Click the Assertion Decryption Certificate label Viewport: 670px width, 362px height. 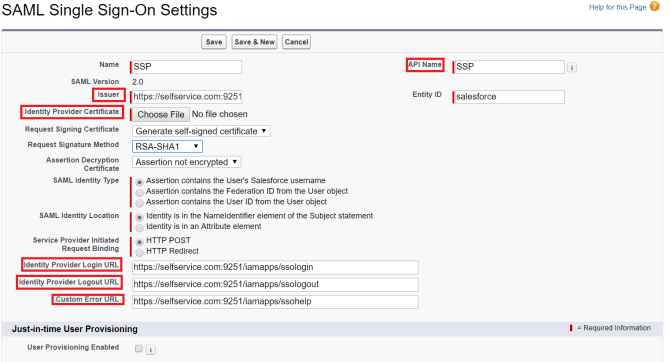pyautogui.click(x=82, y=164)
